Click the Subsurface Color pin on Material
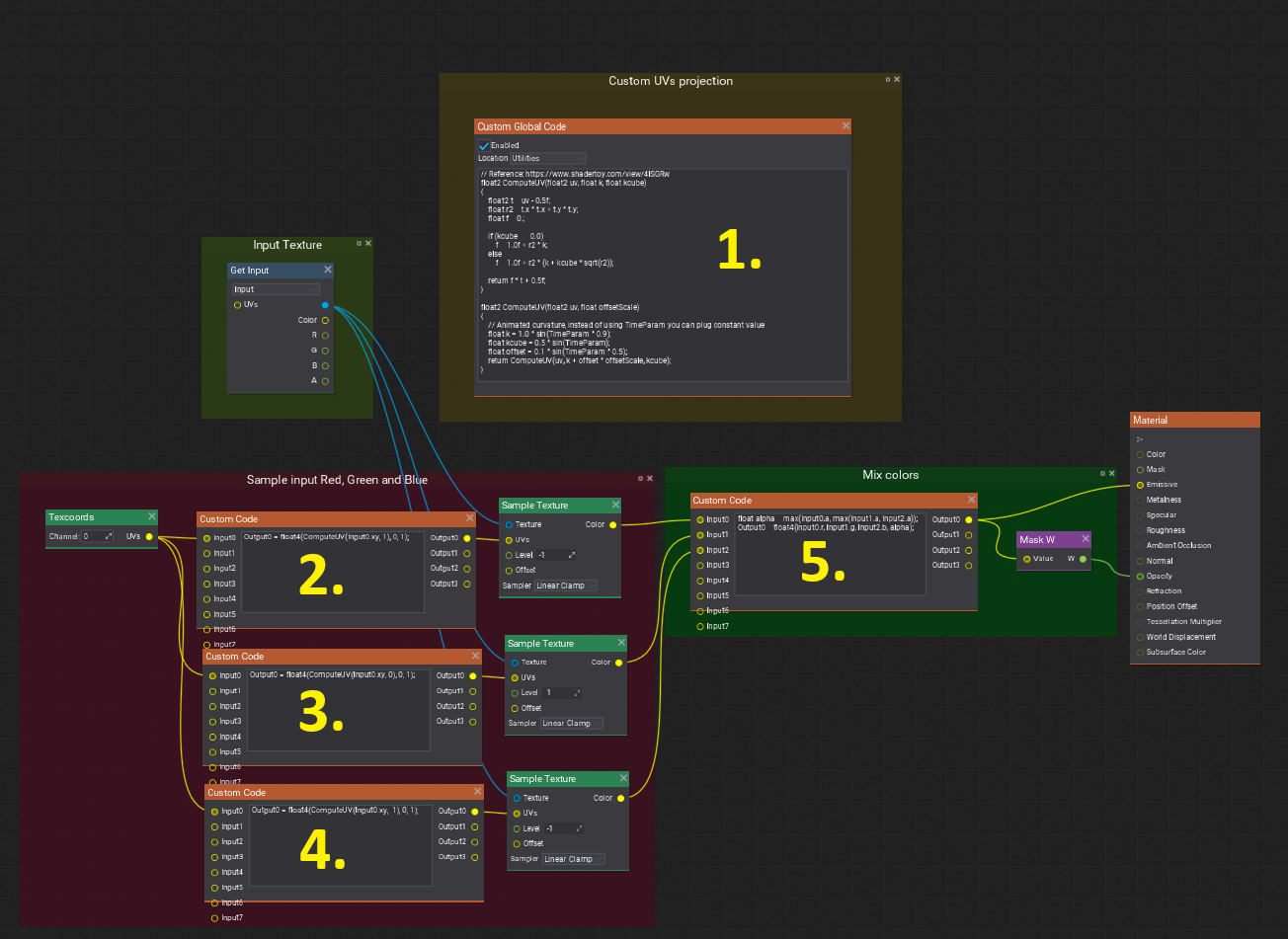 click(x=1140, y=653)
